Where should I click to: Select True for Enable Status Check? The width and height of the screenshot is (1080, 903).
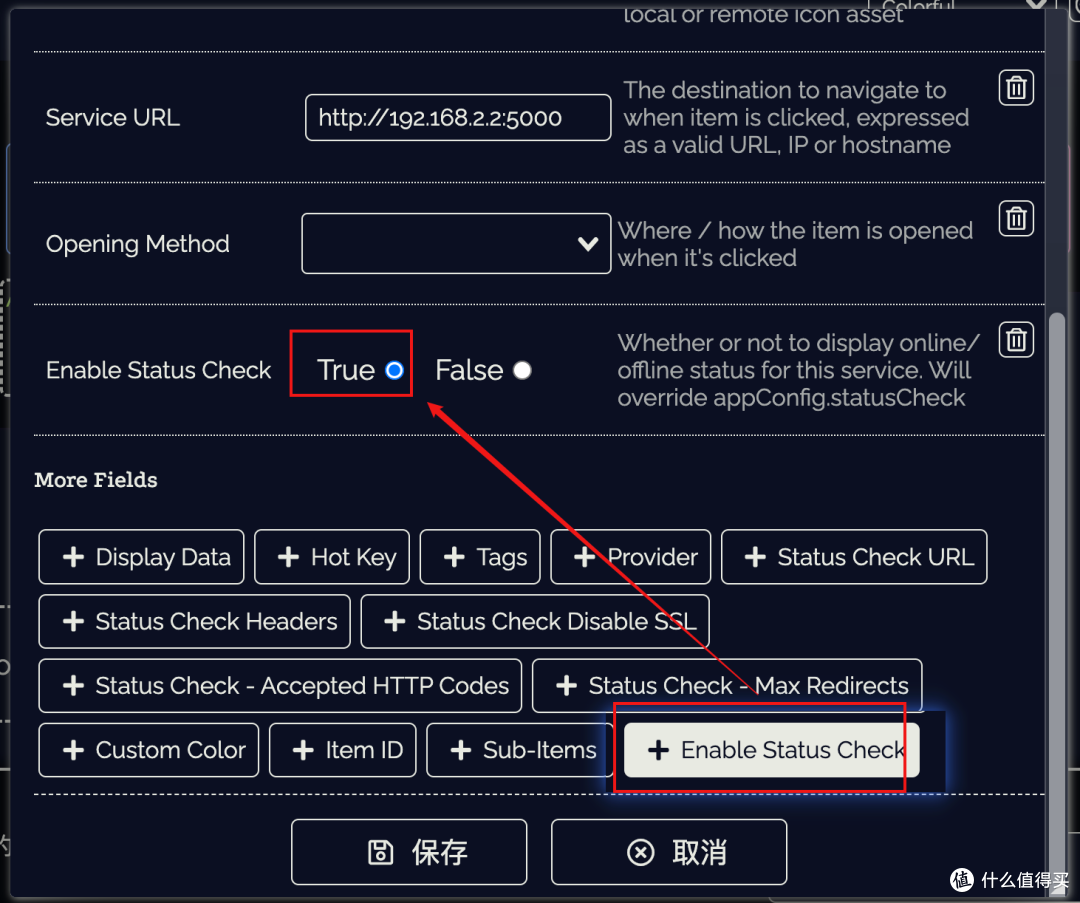(x=394, y=371)
